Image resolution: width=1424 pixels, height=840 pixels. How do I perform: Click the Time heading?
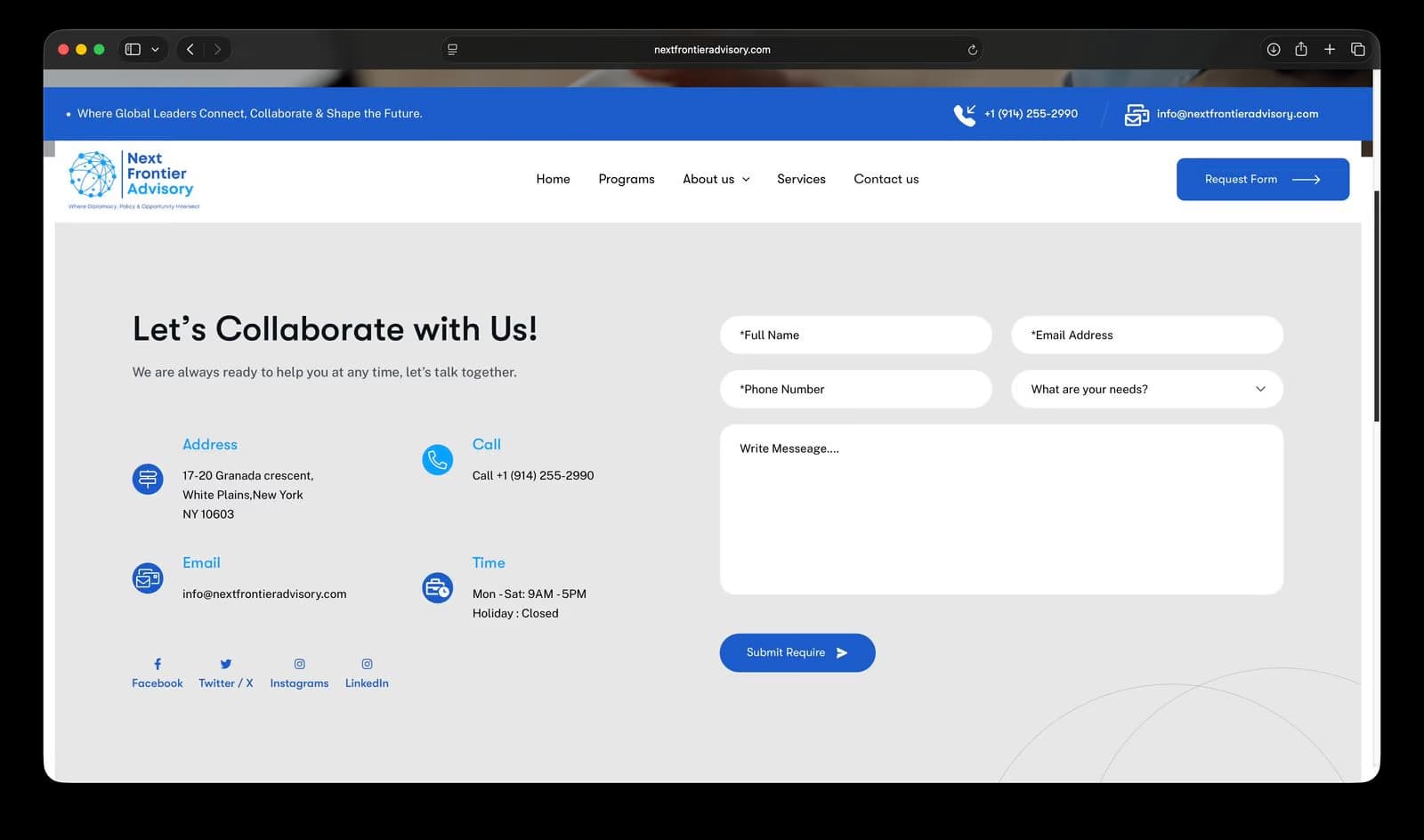489,562
